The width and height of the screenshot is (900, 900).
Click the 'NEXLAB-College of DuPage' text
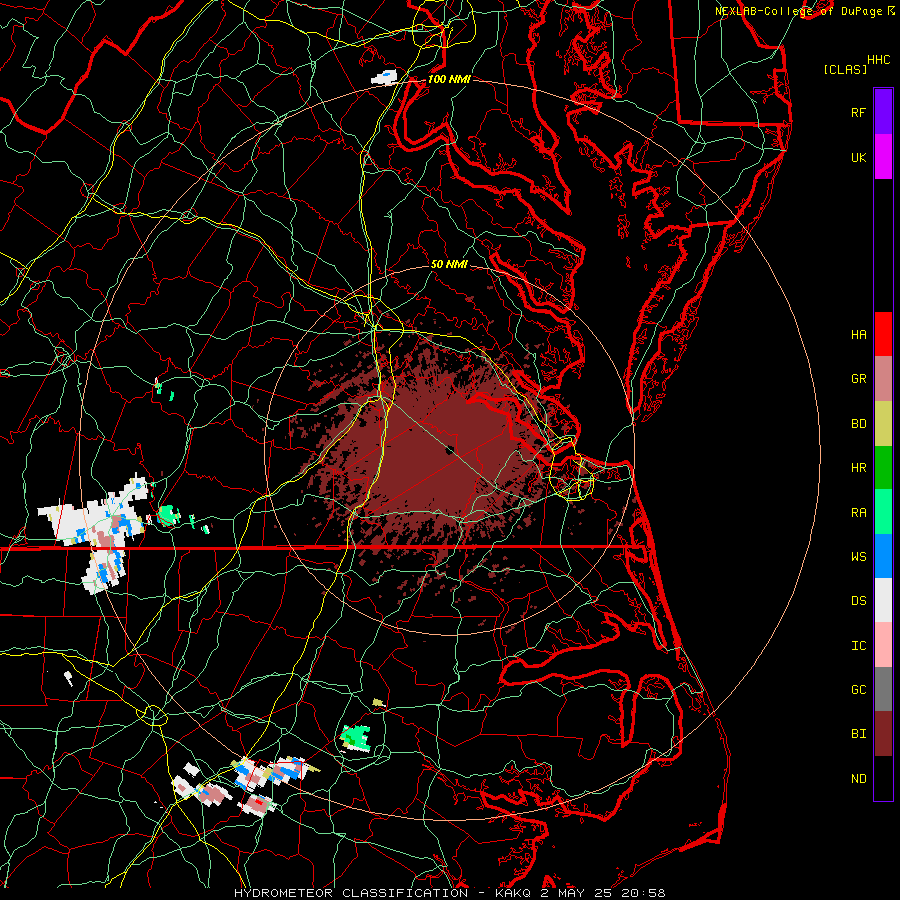click(x=798, y=11)
